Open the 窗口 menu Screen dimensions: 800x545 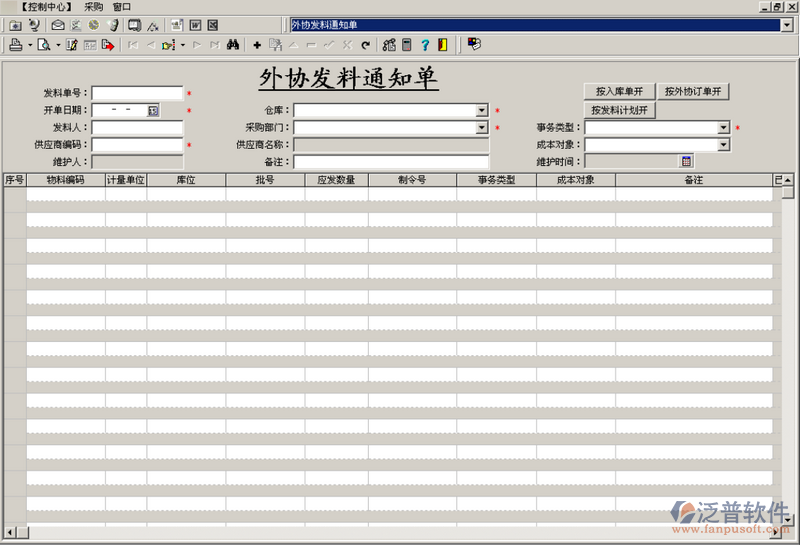[x=121, y=7]
